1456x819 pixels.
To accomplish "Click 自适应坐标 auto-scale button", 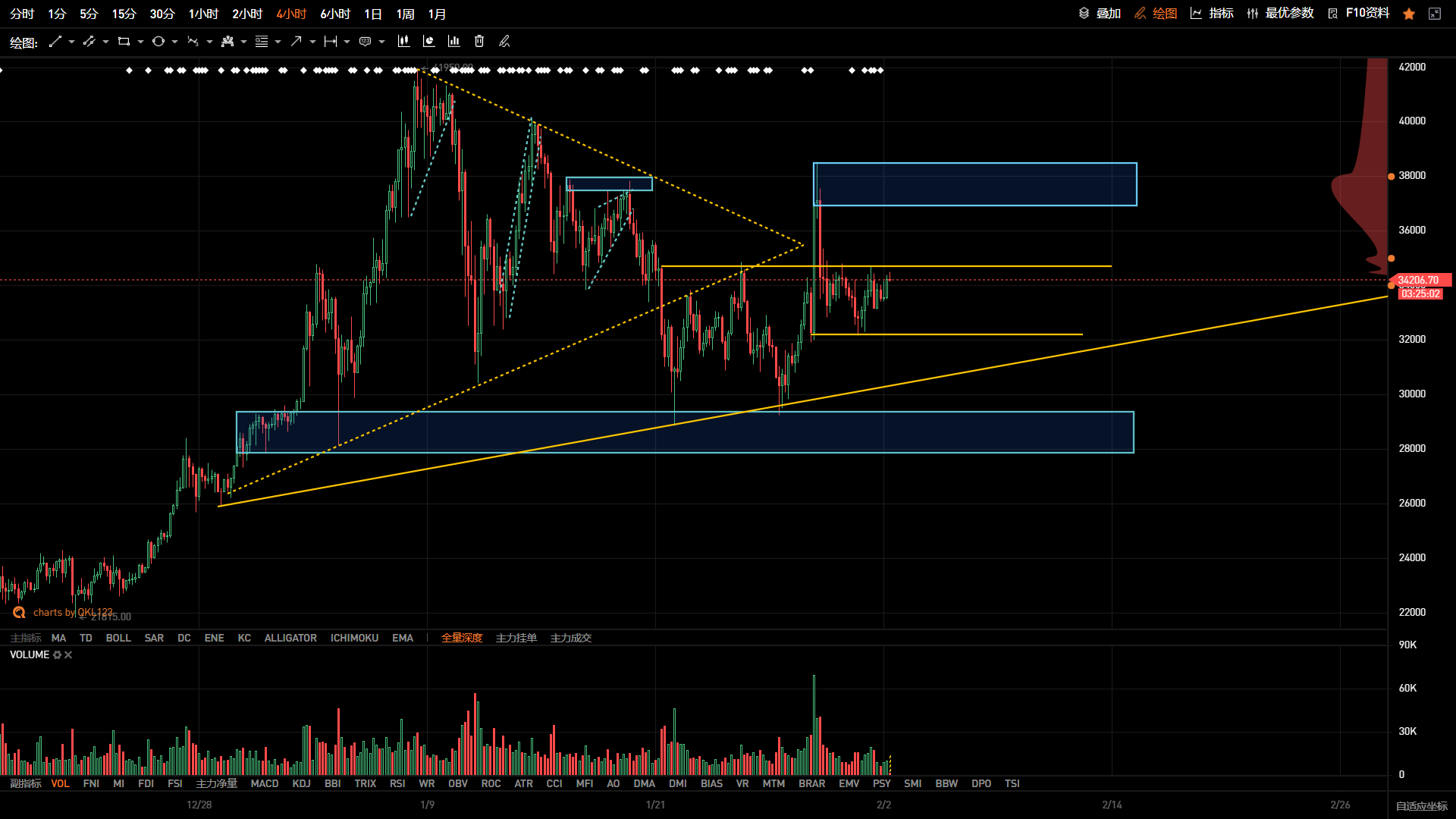I will [x=1421, y=805].
